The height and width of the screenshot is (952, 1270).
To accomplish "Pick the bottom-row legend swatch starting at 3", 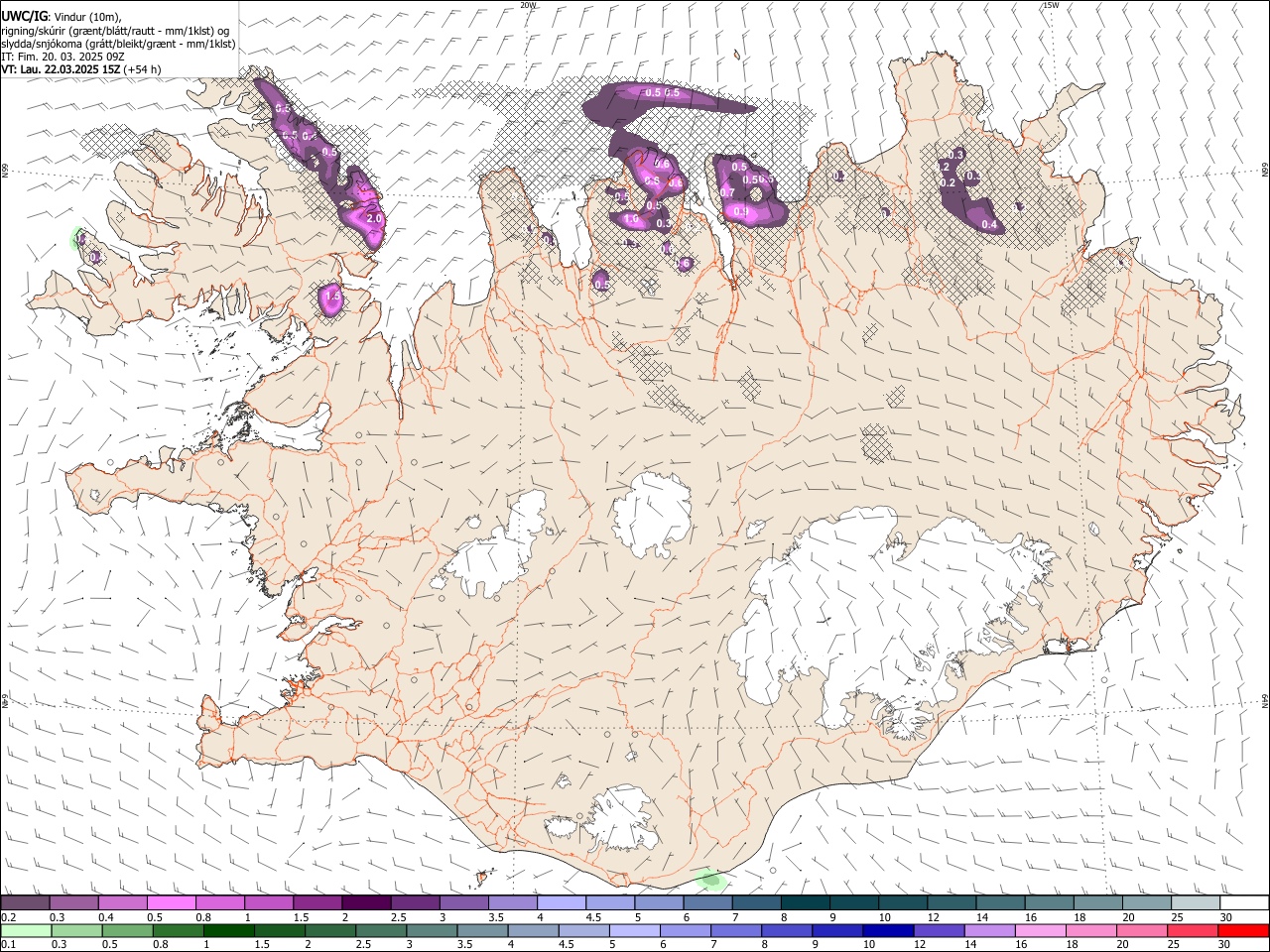I will (x=431, y=930).
